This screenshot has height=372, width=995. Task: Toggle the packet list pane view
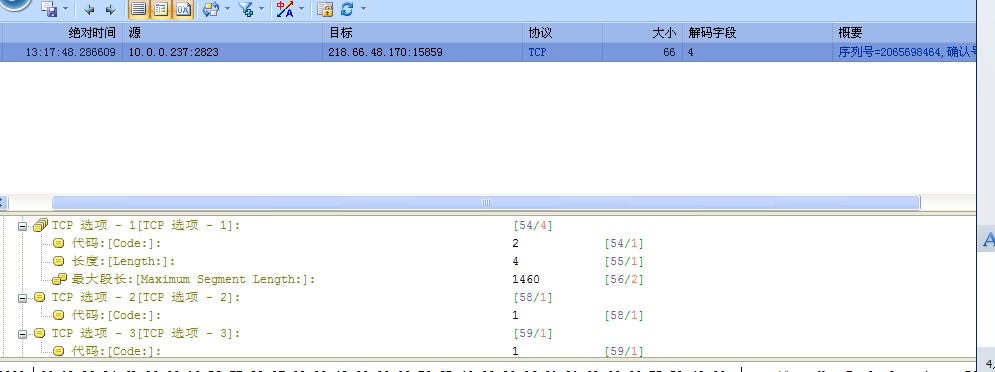coord(138,9)
